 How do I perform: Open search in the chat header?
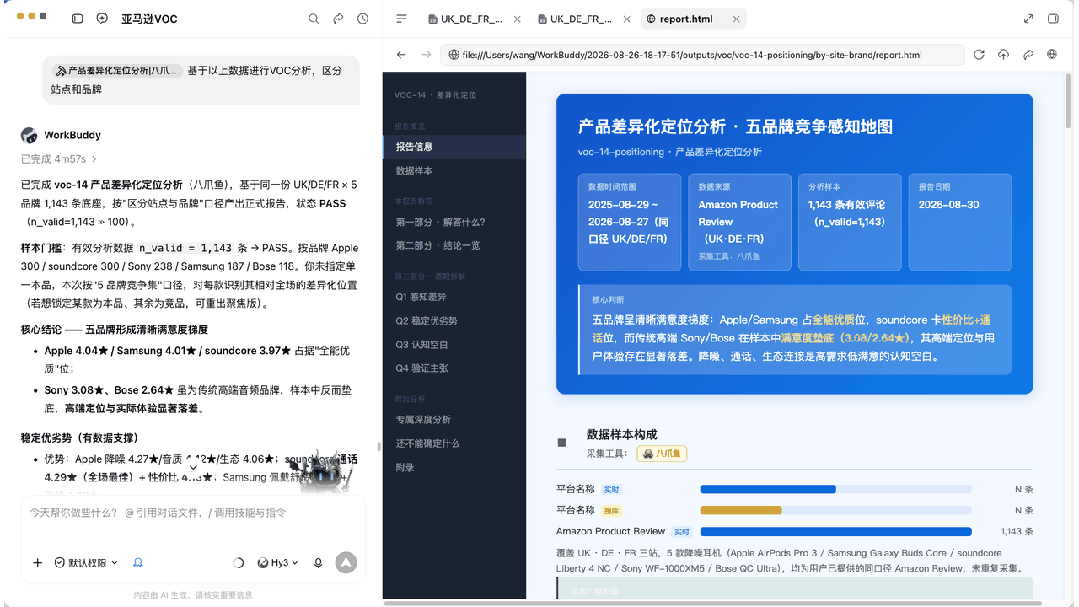(314, 19)
